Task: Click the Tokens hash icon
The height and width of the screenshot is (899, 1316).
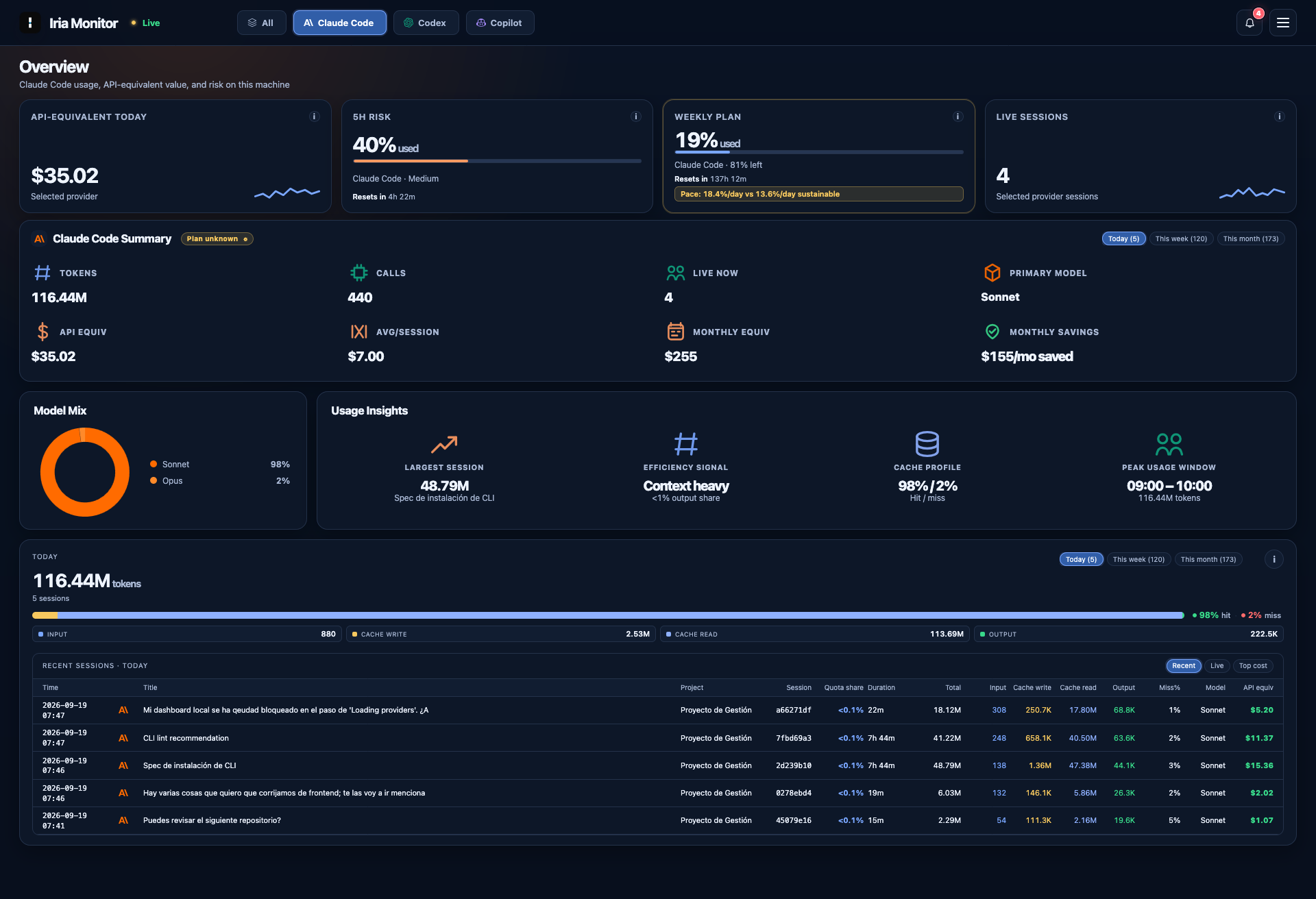Action: click(x=42, y=273)
